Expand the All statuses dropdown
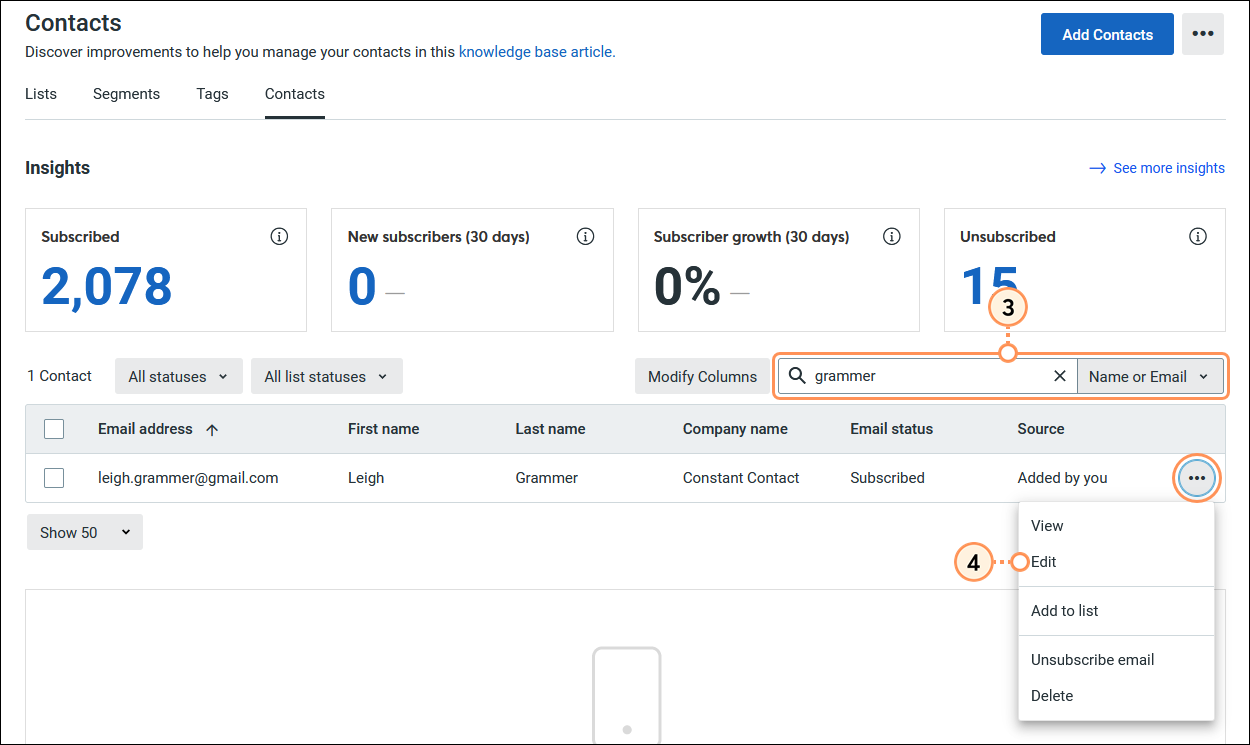 click(178, 377)
